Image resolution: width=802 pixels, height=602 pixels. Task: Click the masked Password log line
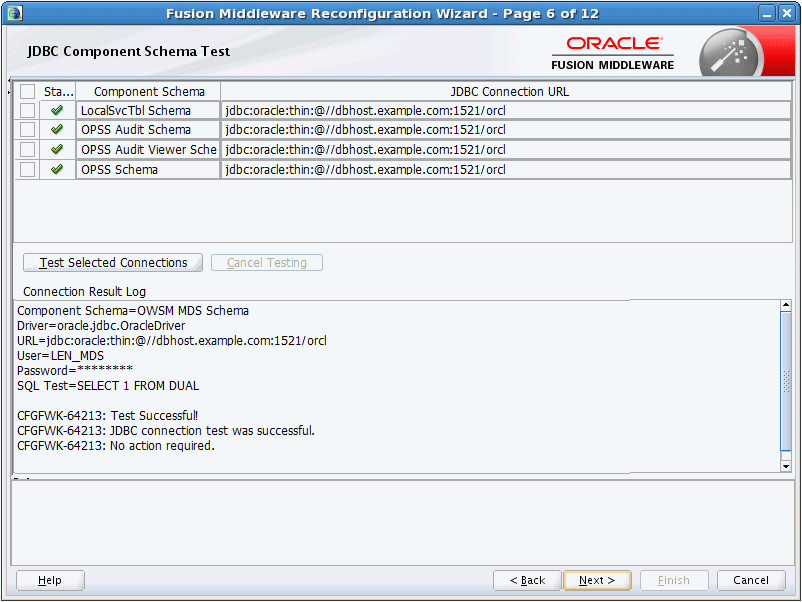point(75,371)
